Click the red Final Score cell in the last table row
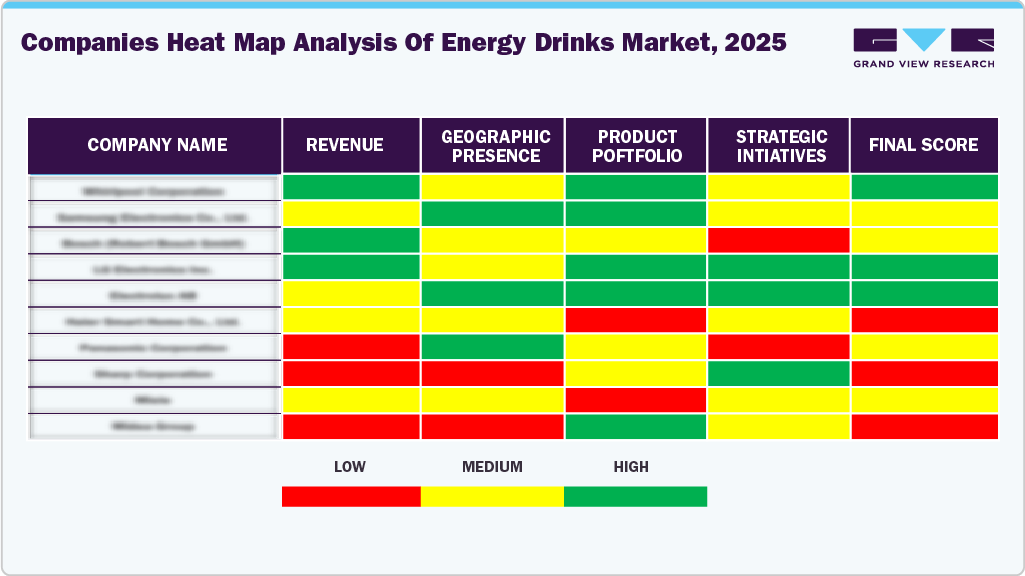1025x576 pixels. 924,426
